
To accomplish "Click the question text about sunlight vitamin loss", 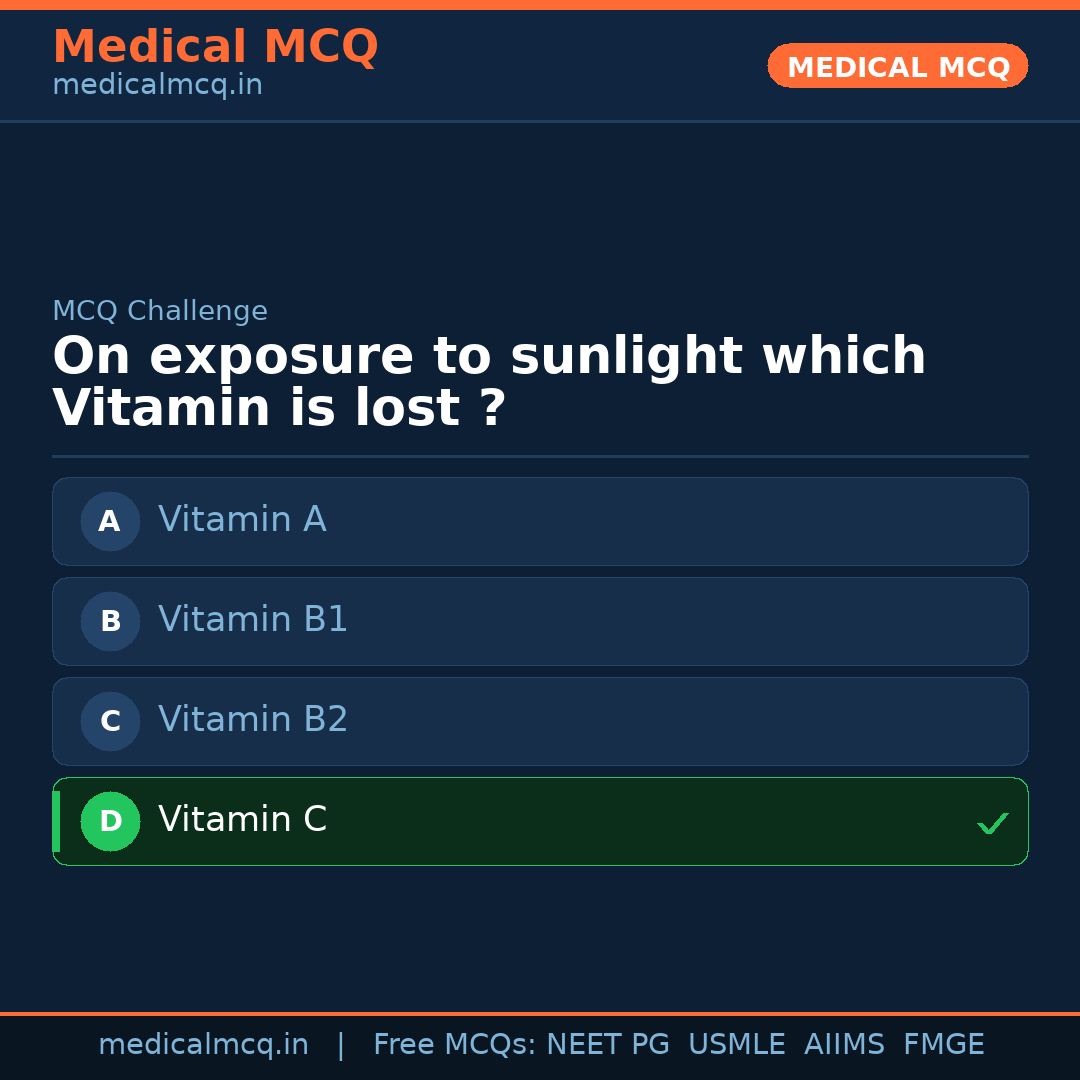I will (489, 381).
